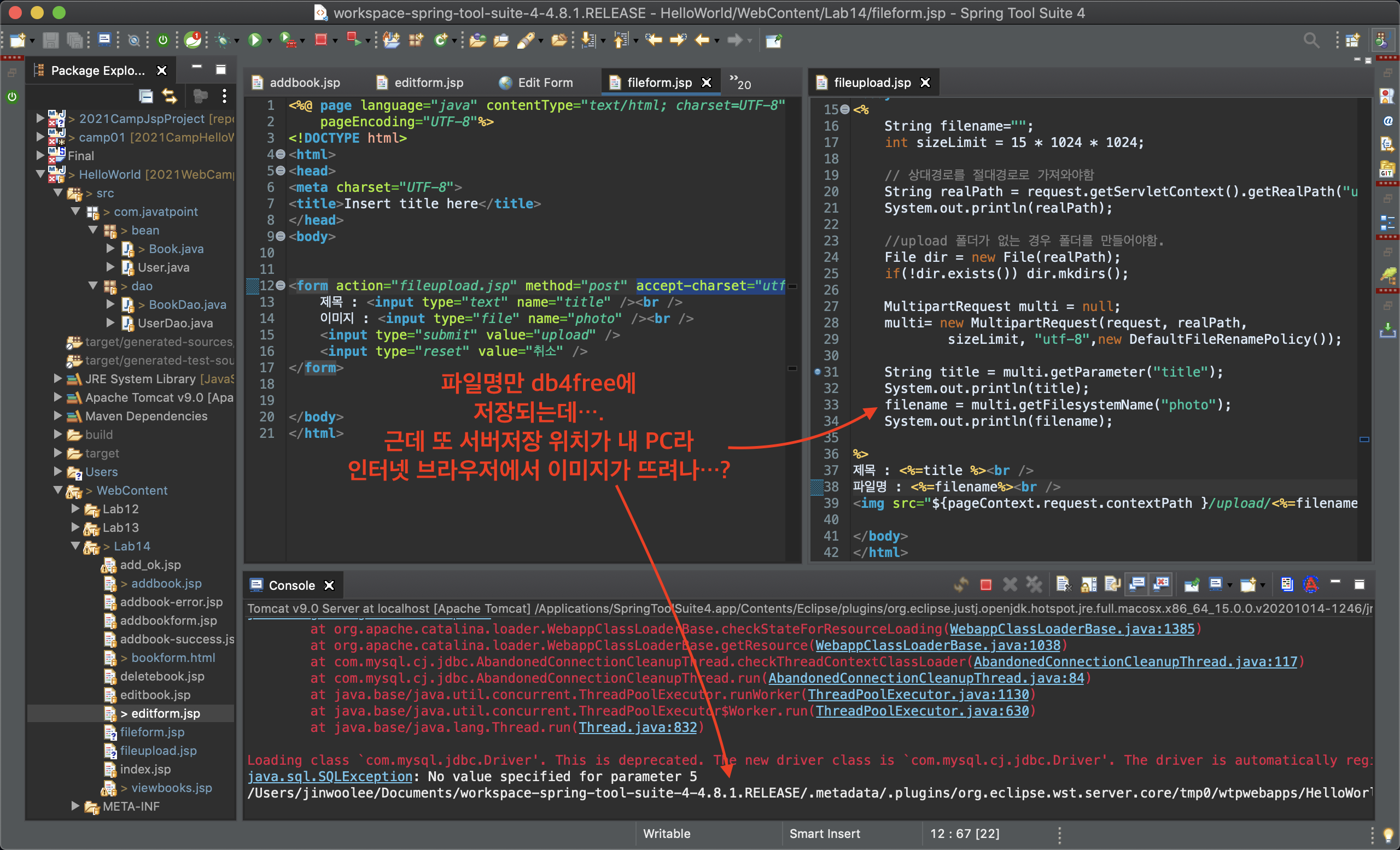Open fileupload.jsp in Package Explorer
This screenshot has height=850, width=1400.
coord(158,751)
